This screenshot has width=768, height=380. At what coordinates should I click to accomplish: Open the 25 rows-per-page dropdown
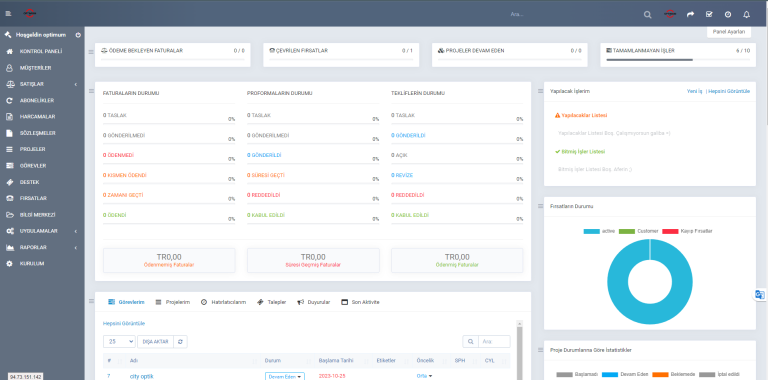pyautogui.click(x=119, y=342)
